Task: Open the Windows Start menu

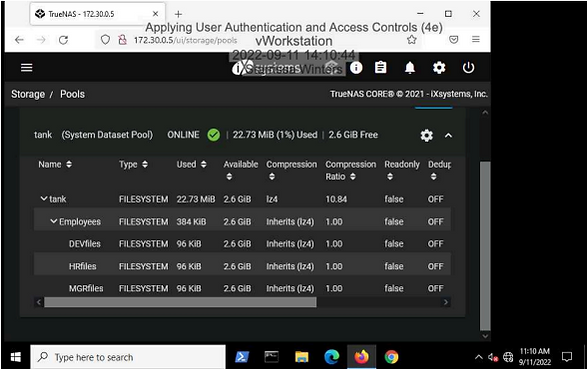Action: click(x=15, y=357)
